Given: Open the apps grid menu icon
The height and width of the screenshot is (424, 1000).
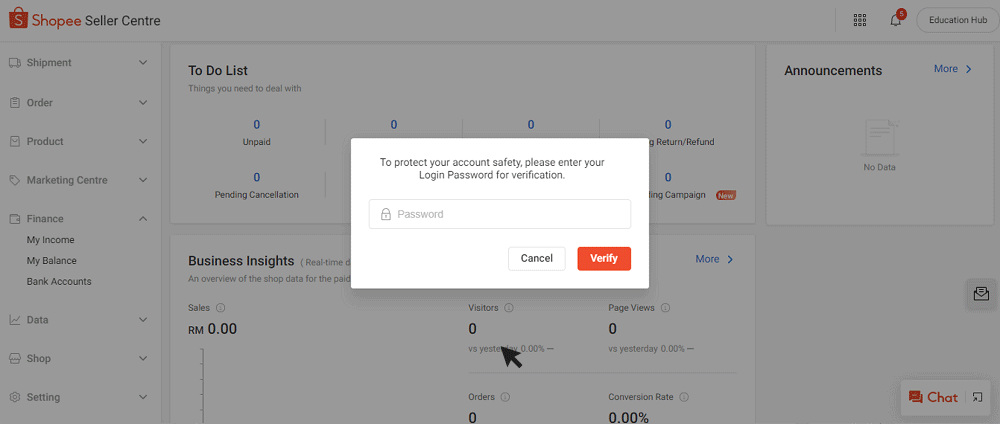Looking at the screenshot, I should point(860,20).
